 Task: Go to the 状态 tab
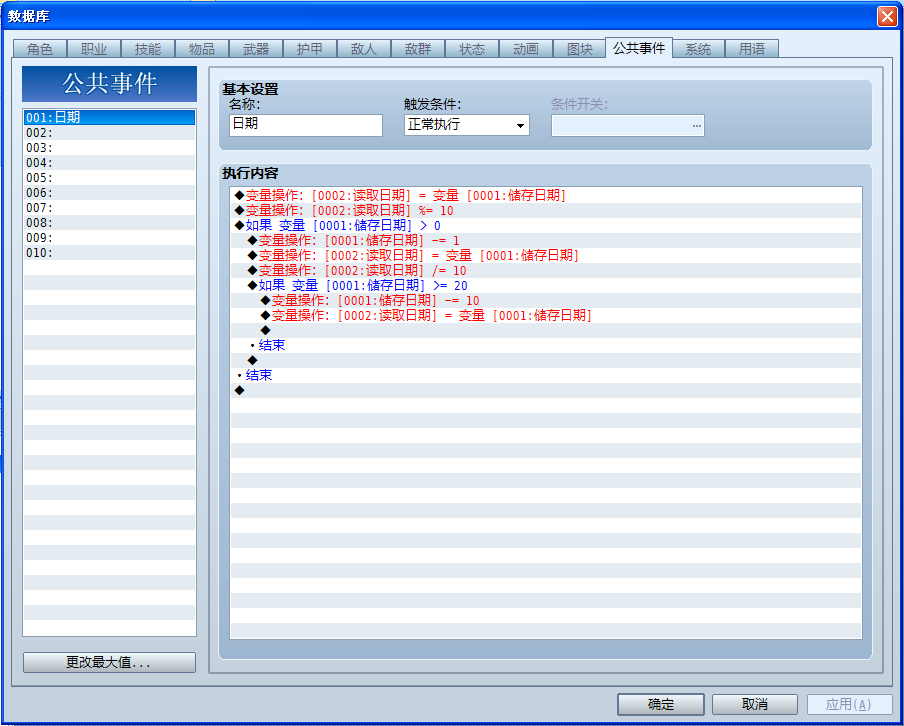pos(472,49)
